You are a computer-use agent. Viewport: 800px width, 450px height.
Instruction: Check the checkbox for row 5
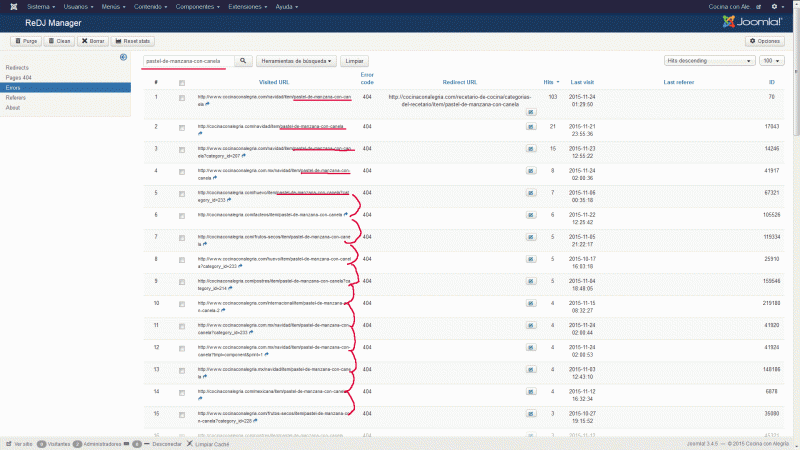coord(182,194)
